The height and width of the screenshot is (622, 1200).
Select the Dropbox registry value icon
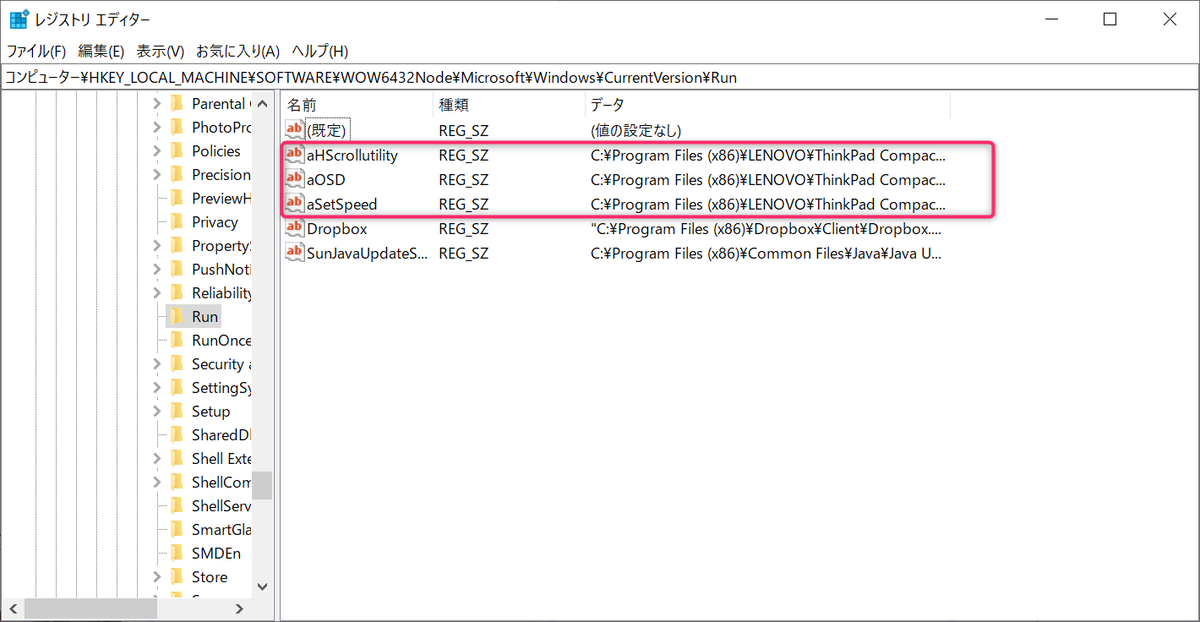click(295, 229)
